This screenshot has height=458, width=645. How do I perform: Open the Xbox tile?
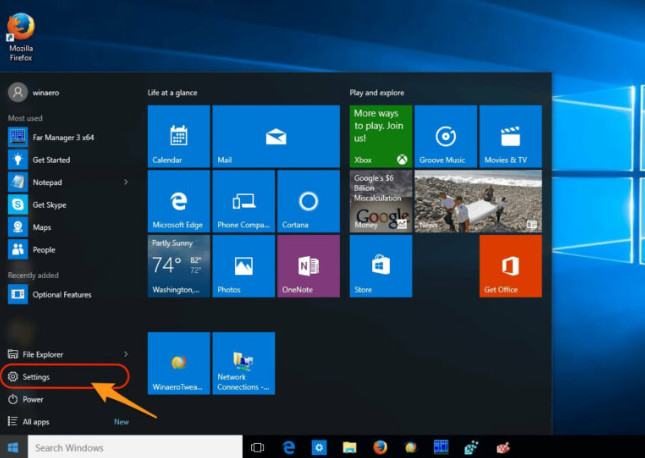pos(381,136)
